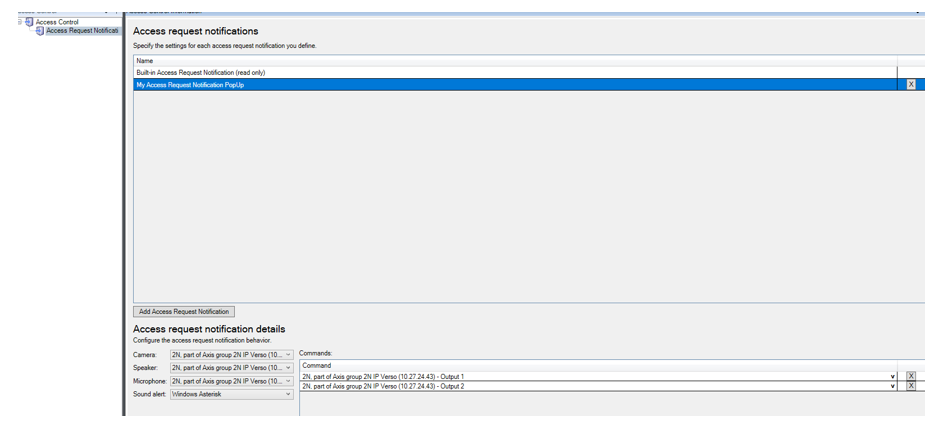This screenshot has width=950, height=423.
Task: Expand the Output 2 command dropdown arrow
Action: [892, 386]
